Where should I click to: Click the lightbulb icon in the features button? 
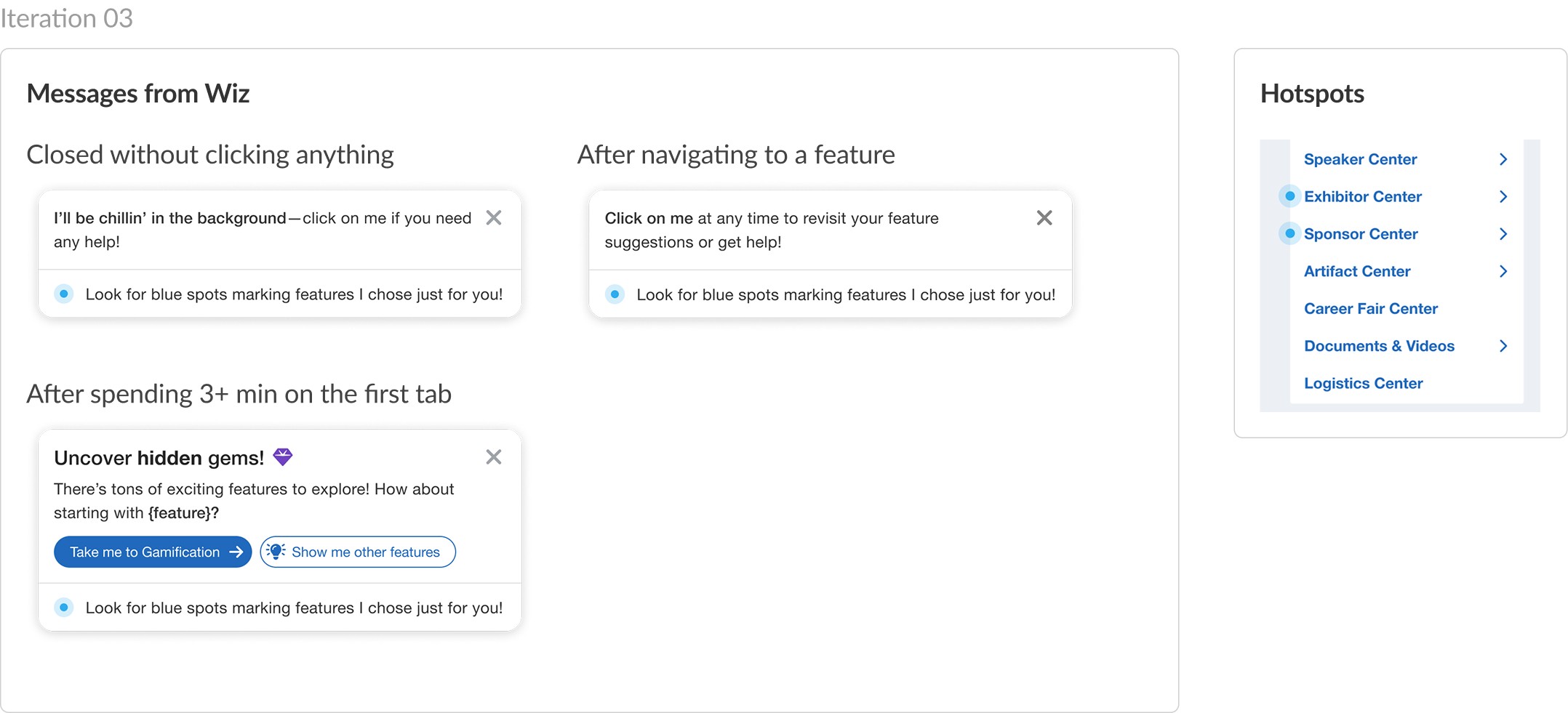(x=276, y=552)
